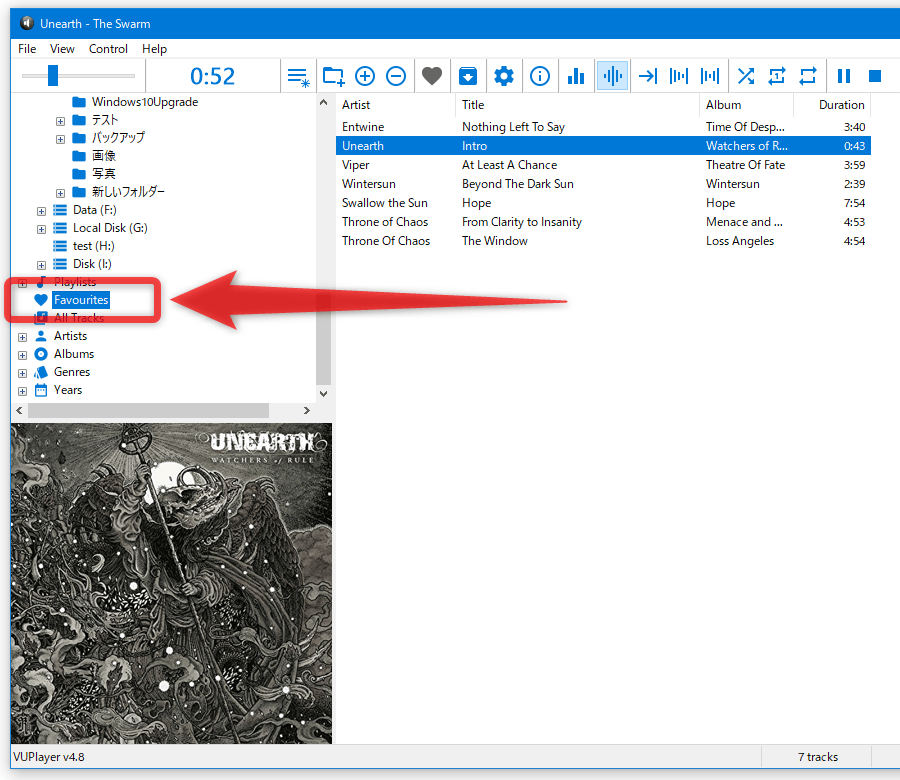The image size is (900, 780).
Task: Adjust the volume slider handle
Action: (53, 75)
